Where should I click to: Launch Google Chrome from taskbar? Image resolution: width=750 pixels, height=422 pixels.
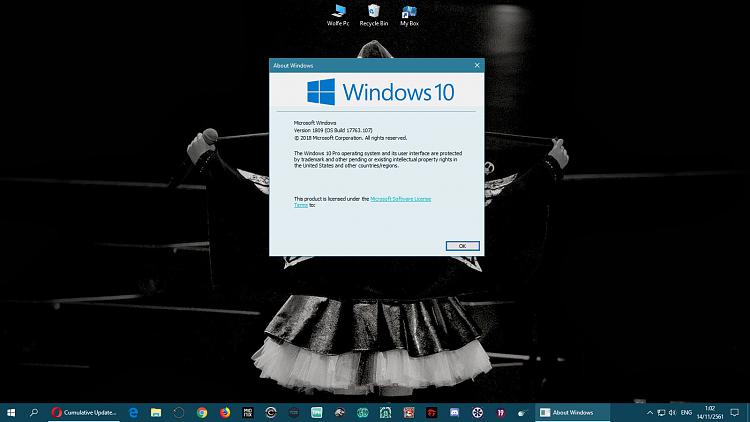[202, 412]
